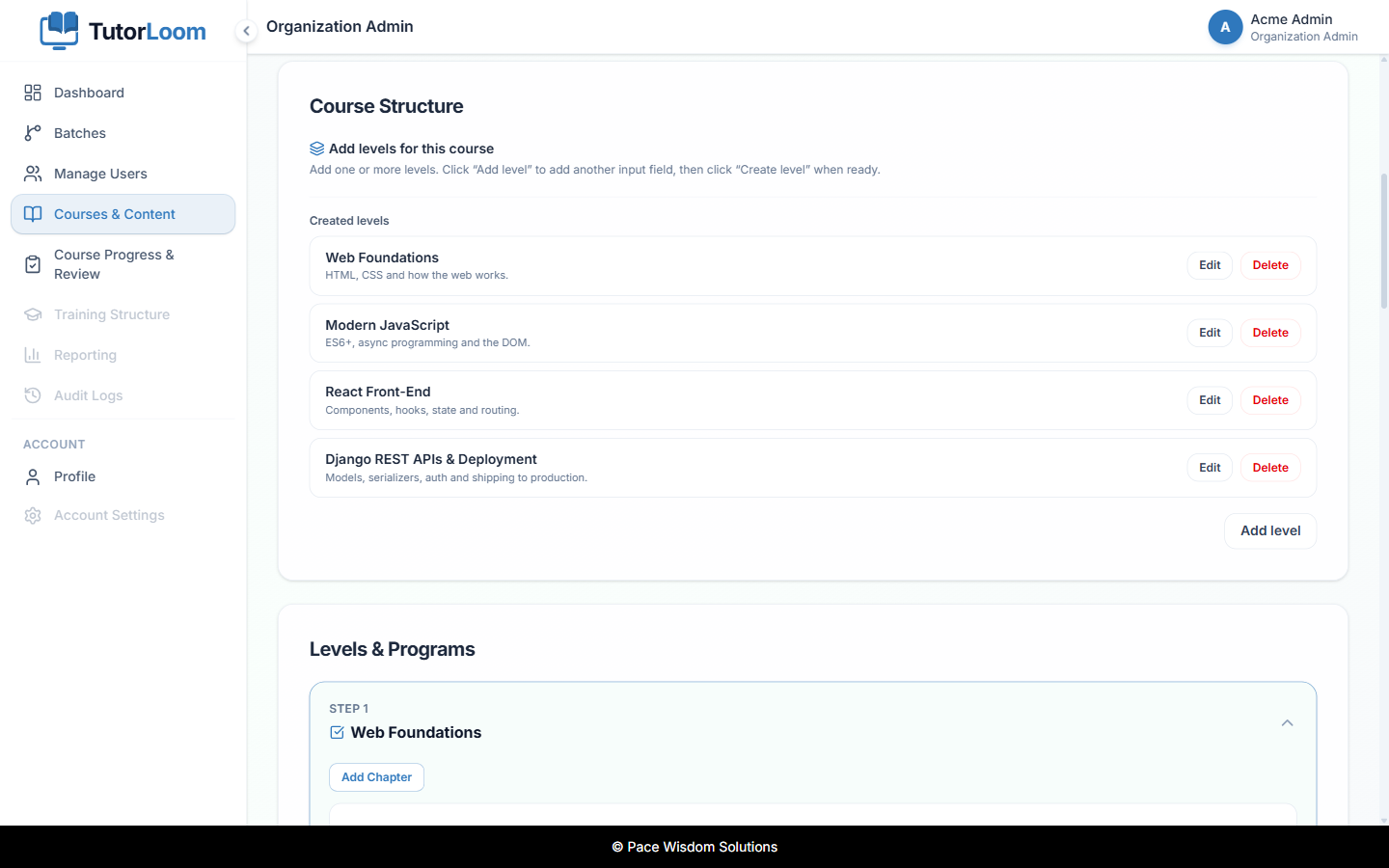This screenshot has width=1389, height=868.
Task: Open Dashboard from the sidebar
Action: [x=123, y=93]
